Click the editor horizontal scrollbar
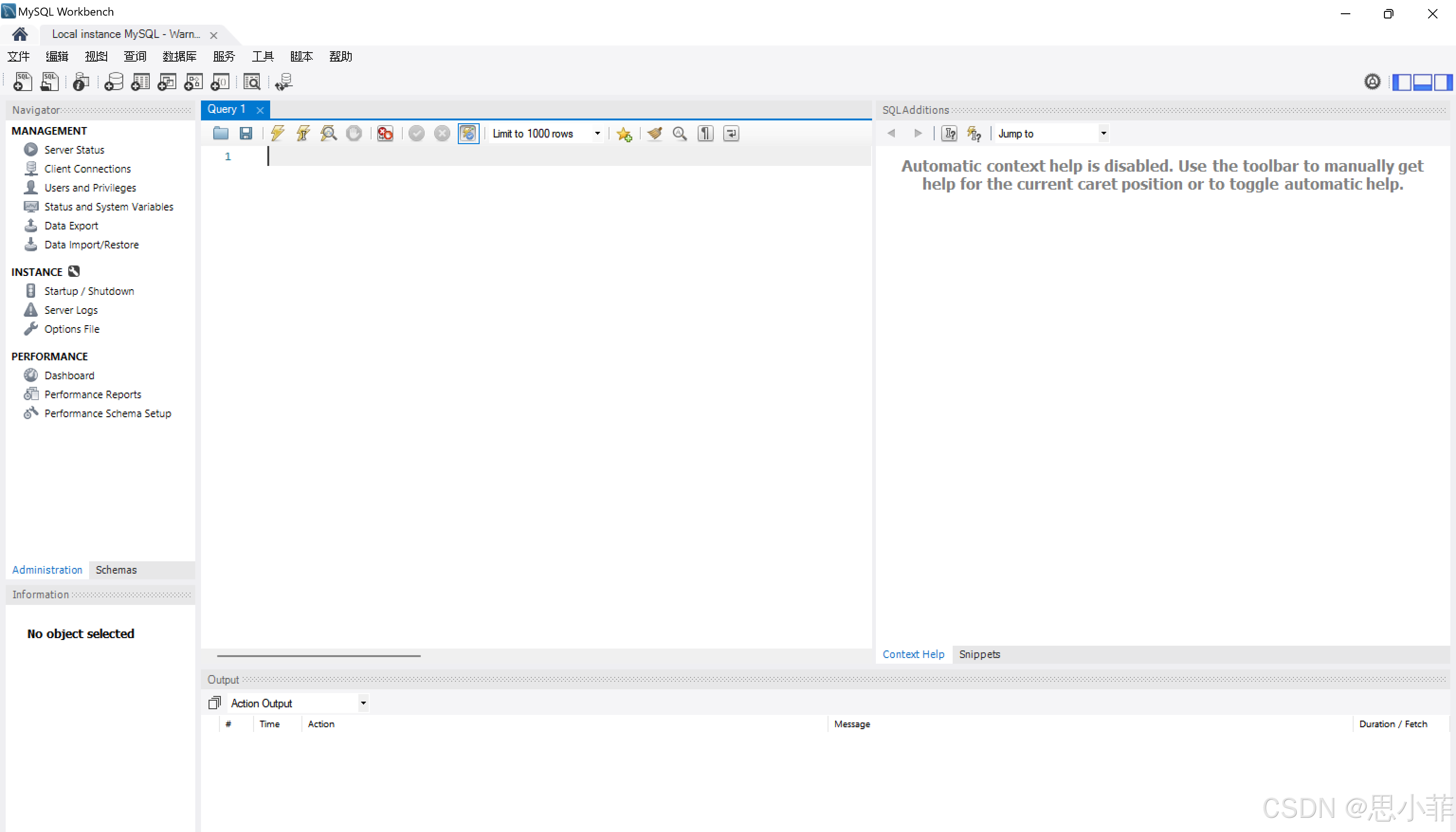1456x832 pixels. (x=318, y=656)
